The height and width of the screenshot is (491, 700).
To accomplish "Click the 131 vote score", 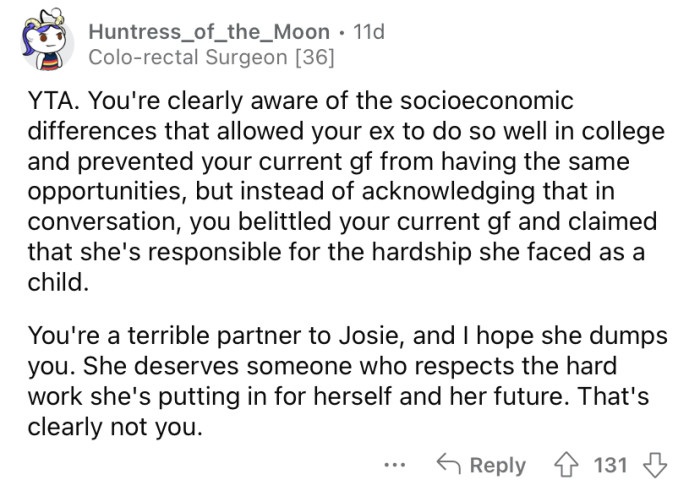I will [x=610, y=465].
